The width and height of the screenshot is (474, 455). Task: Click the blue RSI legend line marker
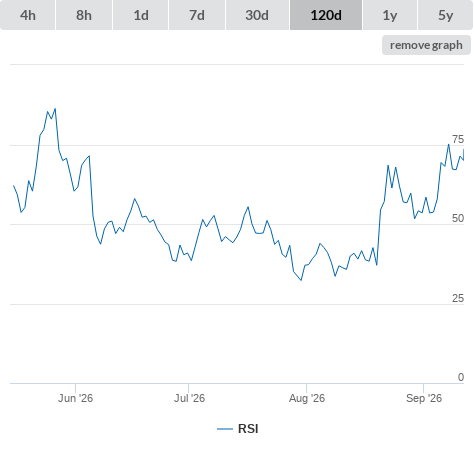(x=225, y=429)
